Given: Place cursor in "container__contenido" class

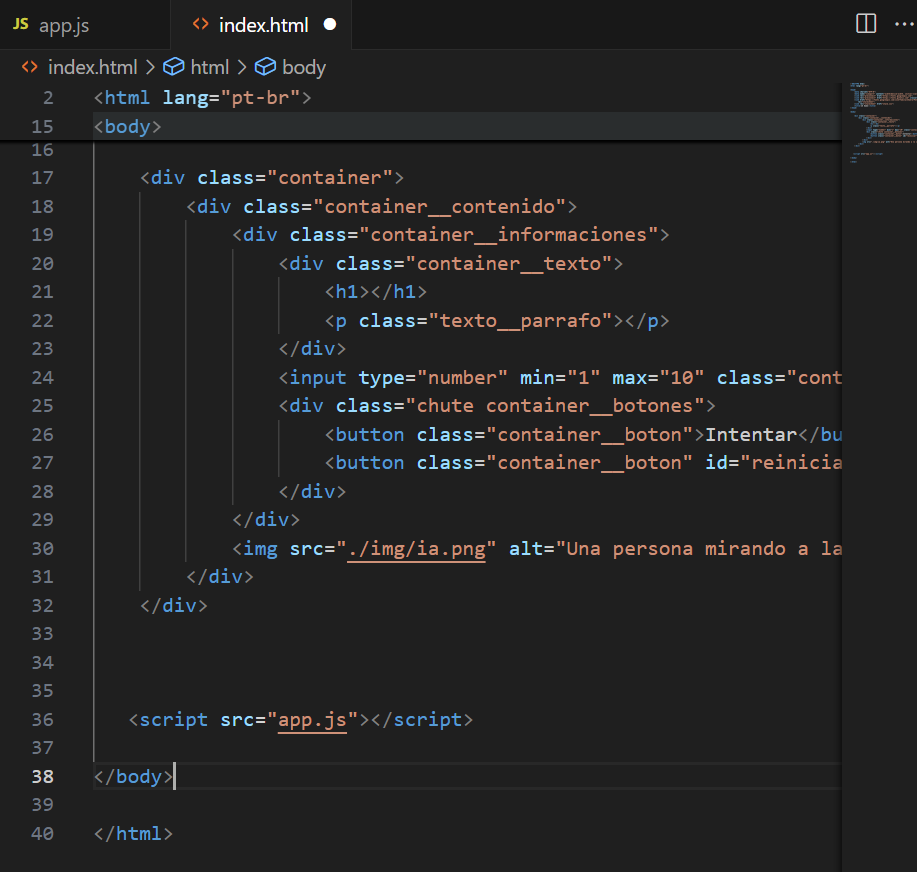Looking at the screenshot, I should tap(440, 206).
